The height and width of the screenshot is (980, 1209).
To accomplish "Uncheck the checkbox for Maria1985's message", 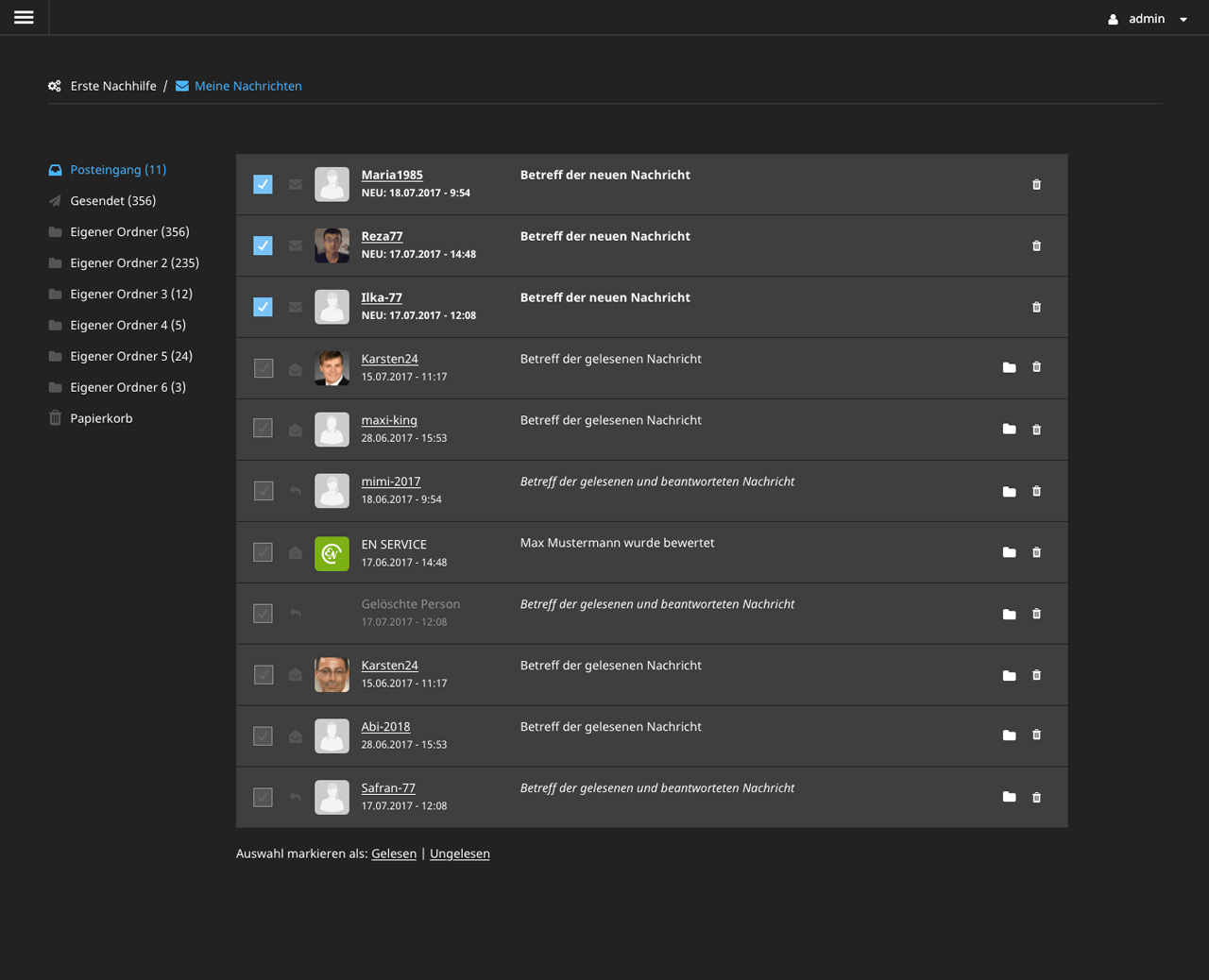I will 262,184.
